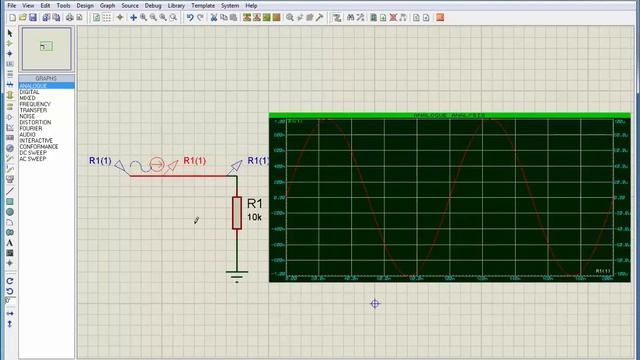Select the Device Pins Mode tool

pyautogui.click(x=10, y=117)
